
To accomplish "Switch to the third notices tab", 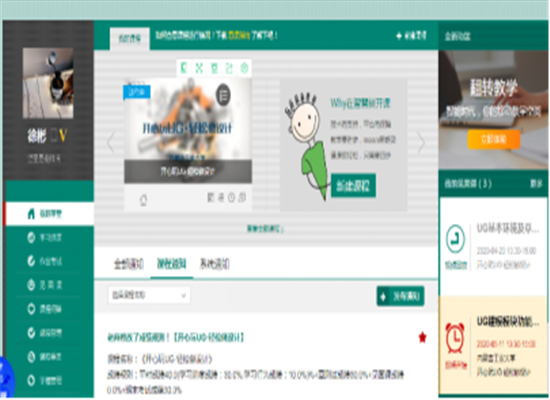I will point(214,264).
